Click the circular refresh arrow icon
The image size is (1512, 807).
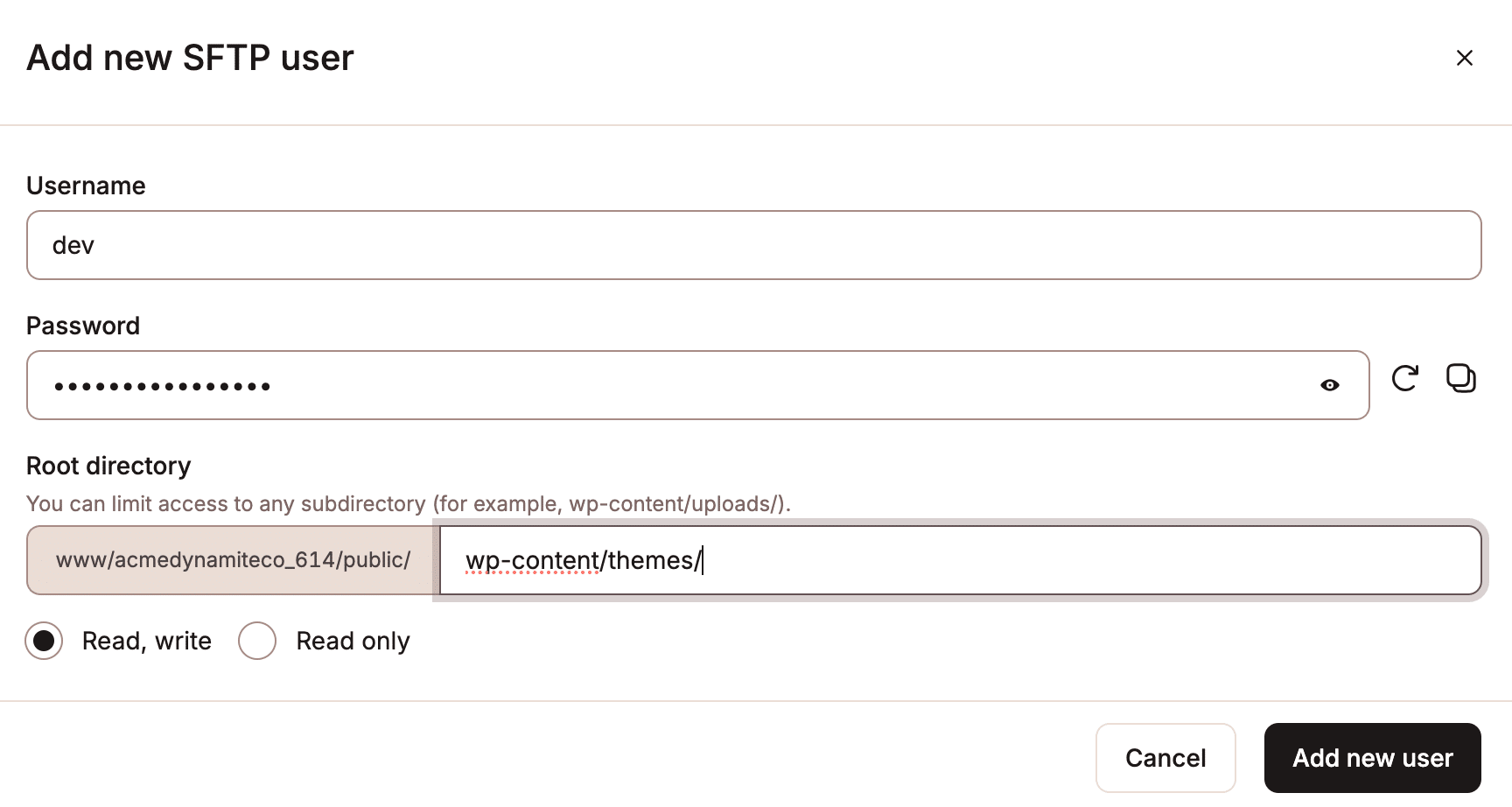click(x=1404, y=378)
